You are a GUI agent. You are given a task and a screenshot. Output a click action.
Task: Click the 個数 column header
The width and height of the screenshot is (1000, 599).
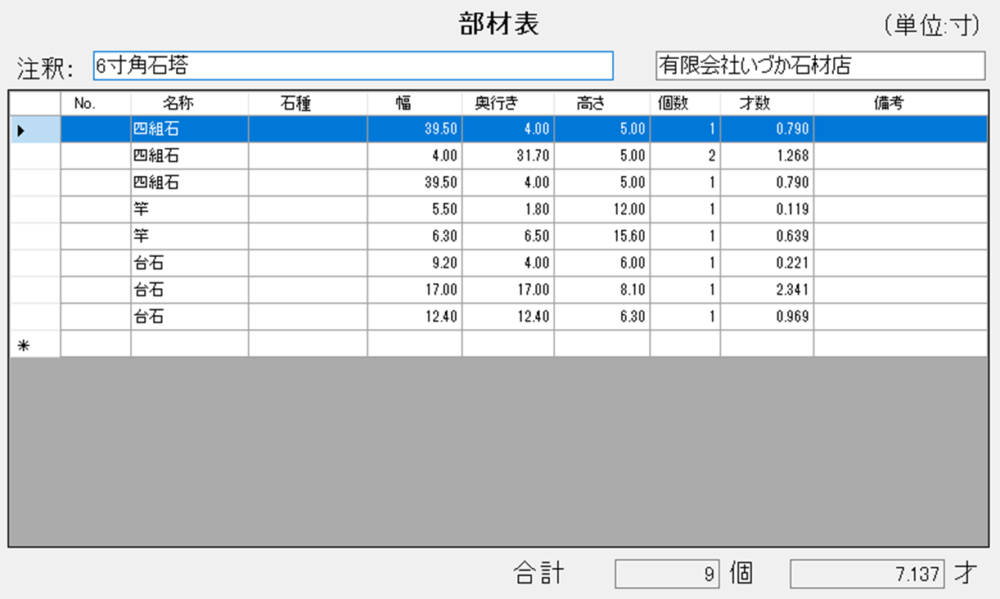685,102
